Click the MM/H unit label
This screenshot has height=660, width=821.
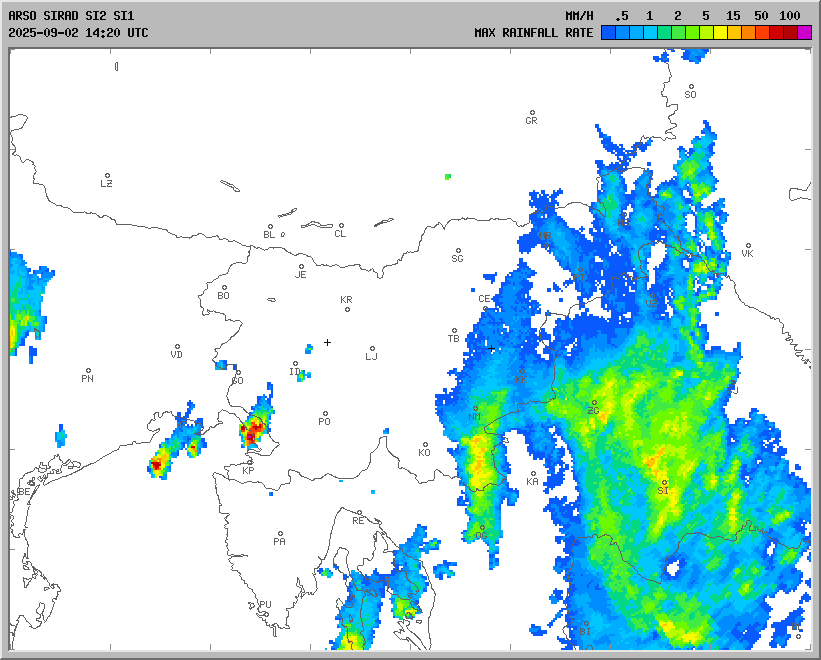point(578,16)
